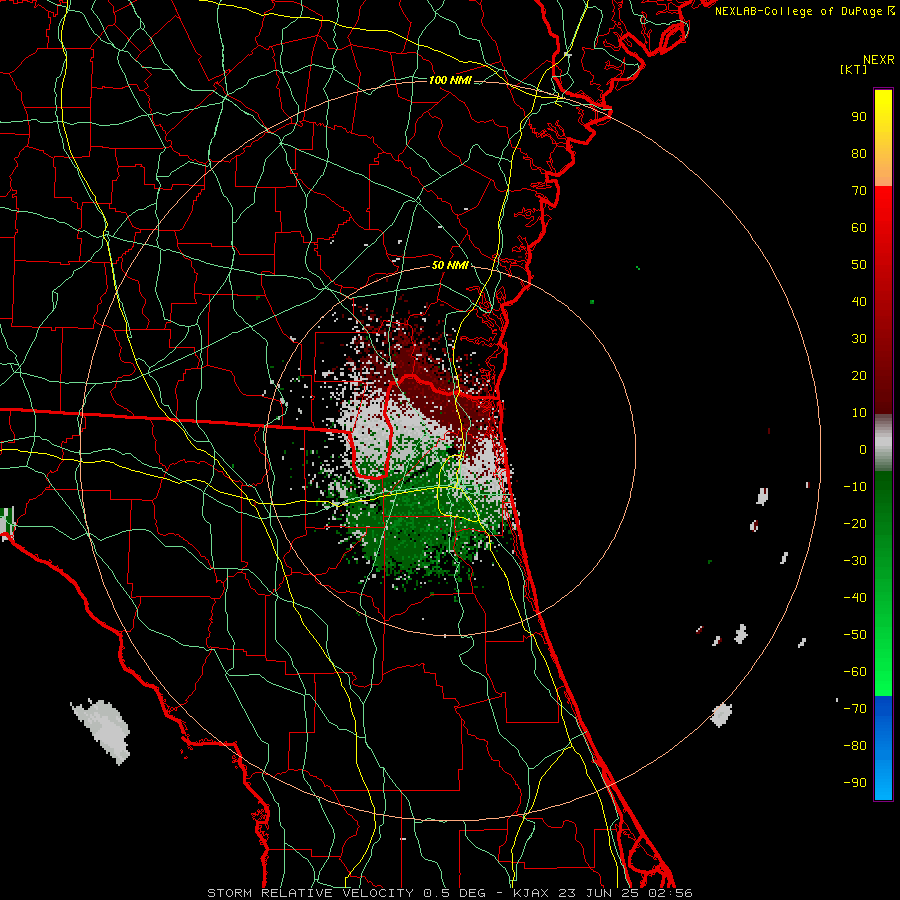Click the positive "60" scale value
The height and width of the screenshot is (900, 900).
click(859, 227)
